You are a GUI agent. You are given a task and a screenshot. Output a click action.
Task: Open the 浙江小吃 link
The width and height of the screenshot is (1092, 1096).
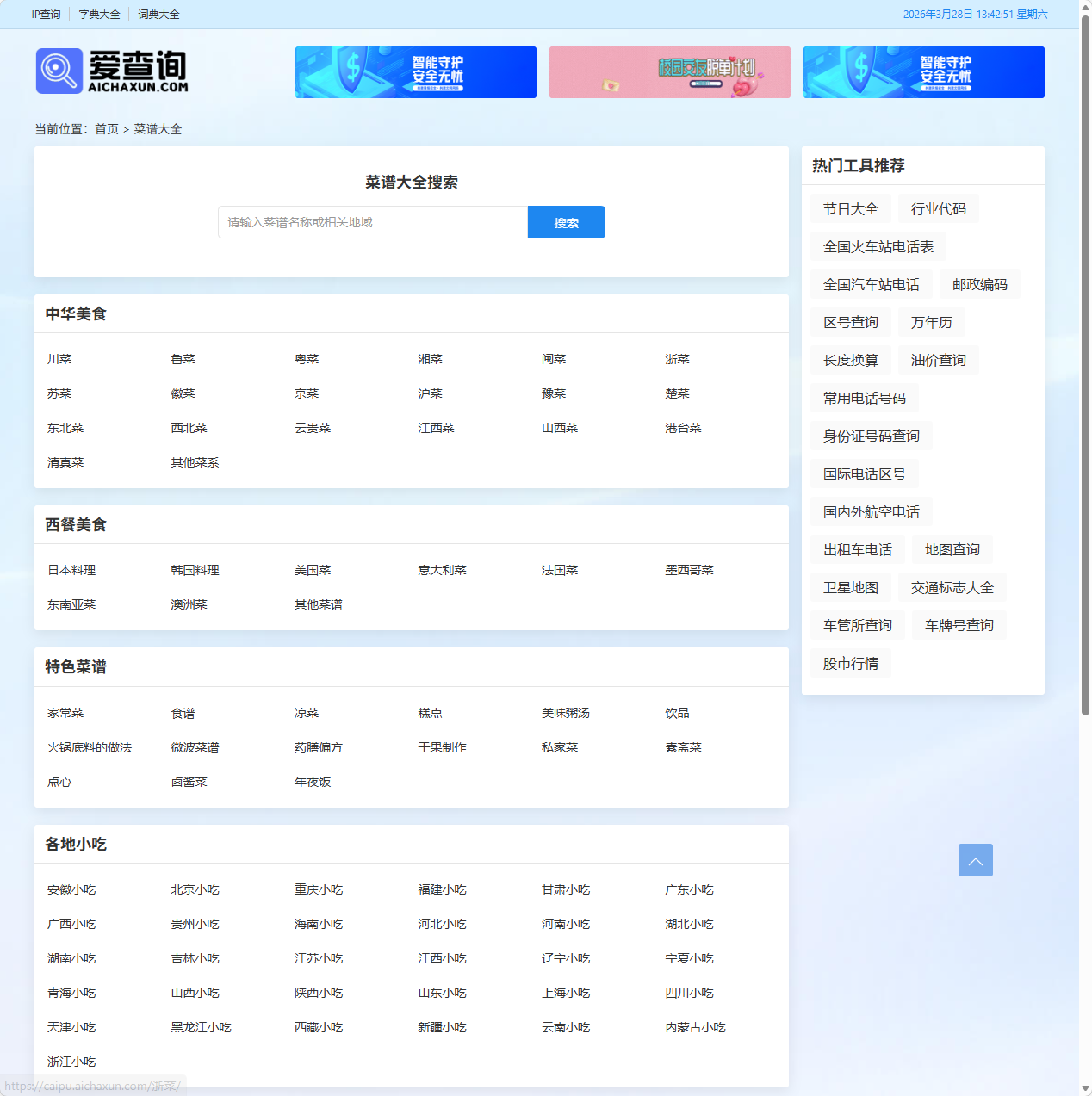coord(71,1062)
